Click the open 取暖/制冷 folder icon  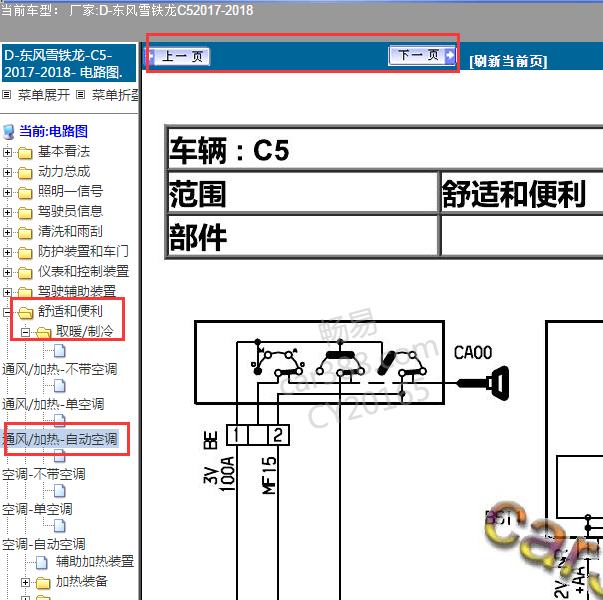pos(43,332)
